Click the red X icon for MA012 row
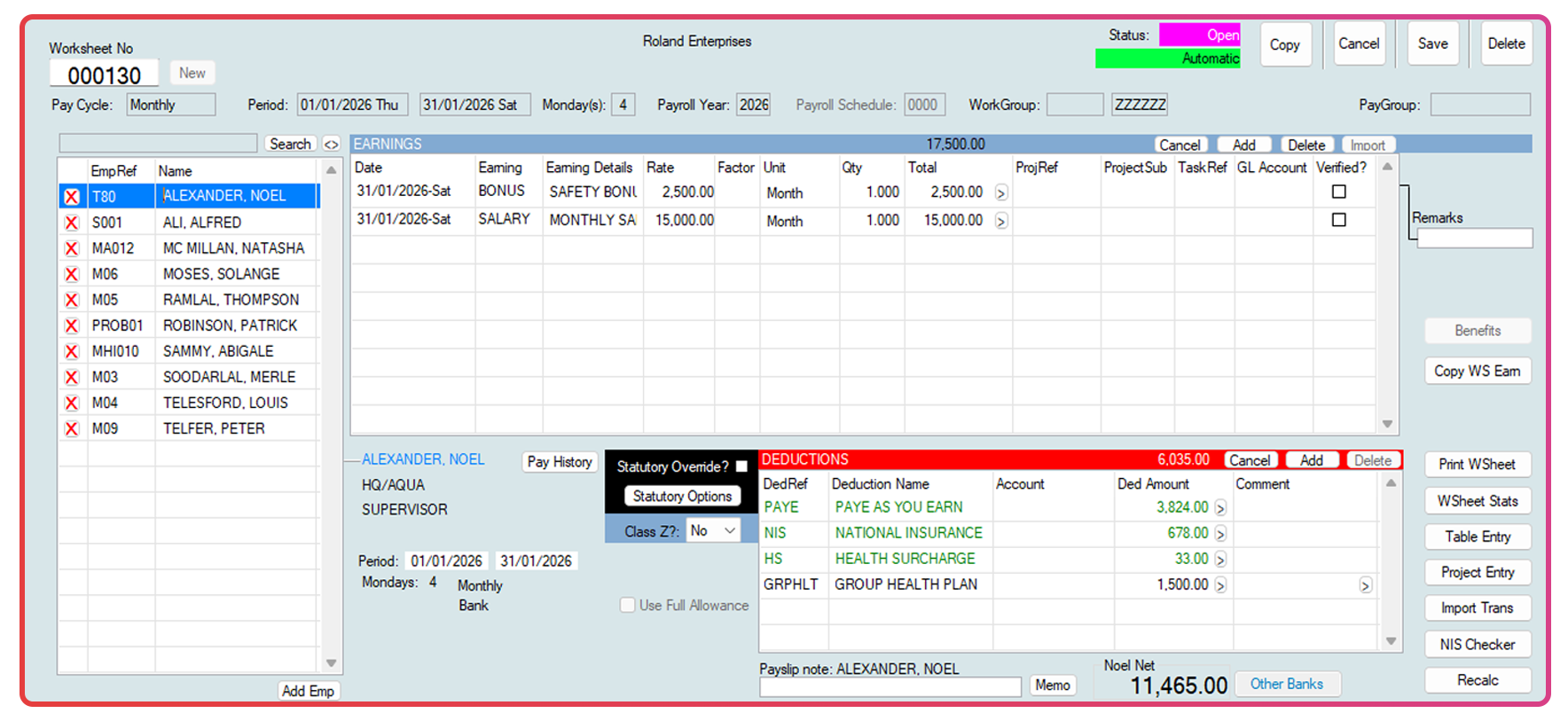Viewport: 1568px width, 721px height. tap(72, 248)
